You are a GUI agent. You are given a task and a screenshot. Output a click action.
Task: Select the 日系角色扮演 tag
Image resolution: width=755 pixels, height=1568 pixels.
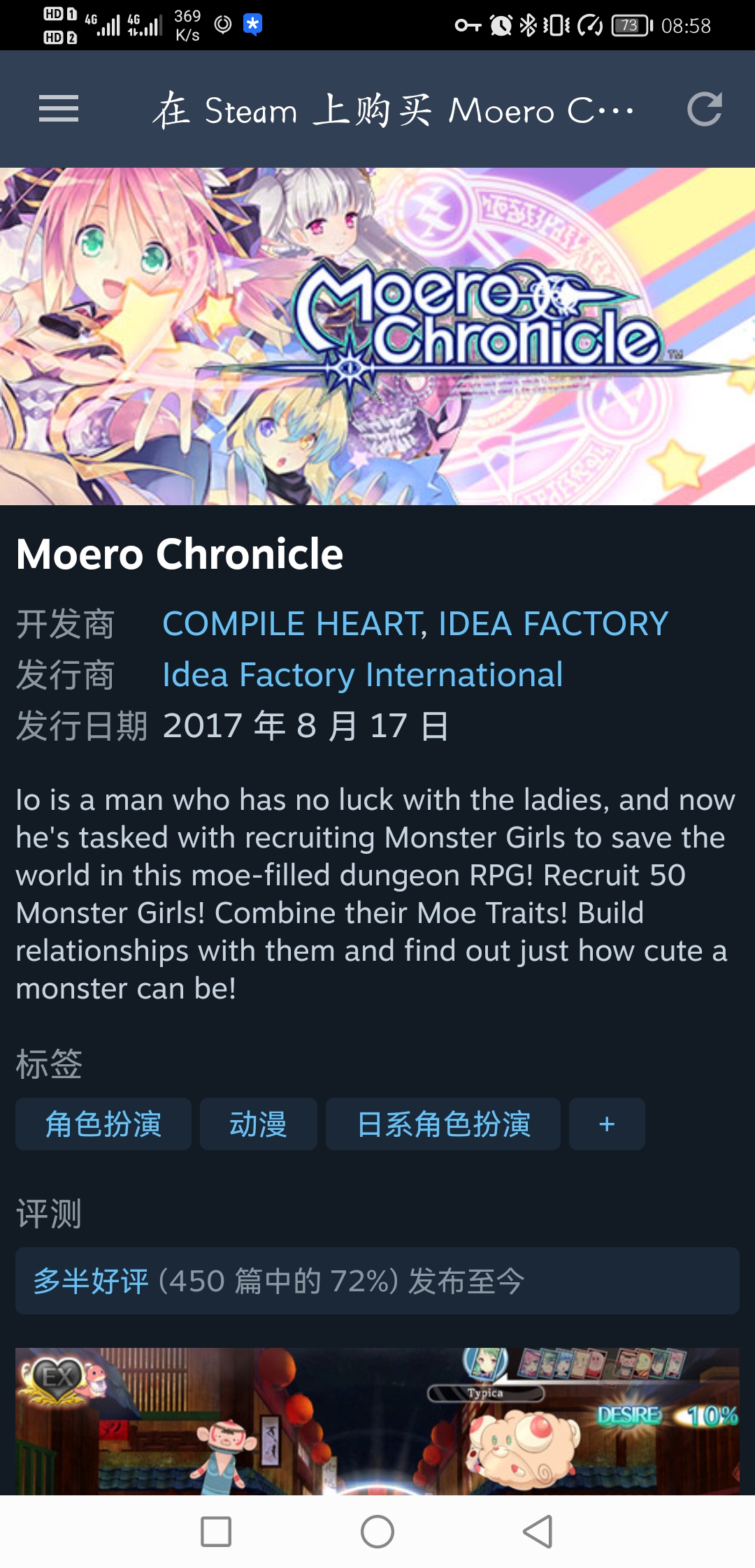443,1124
